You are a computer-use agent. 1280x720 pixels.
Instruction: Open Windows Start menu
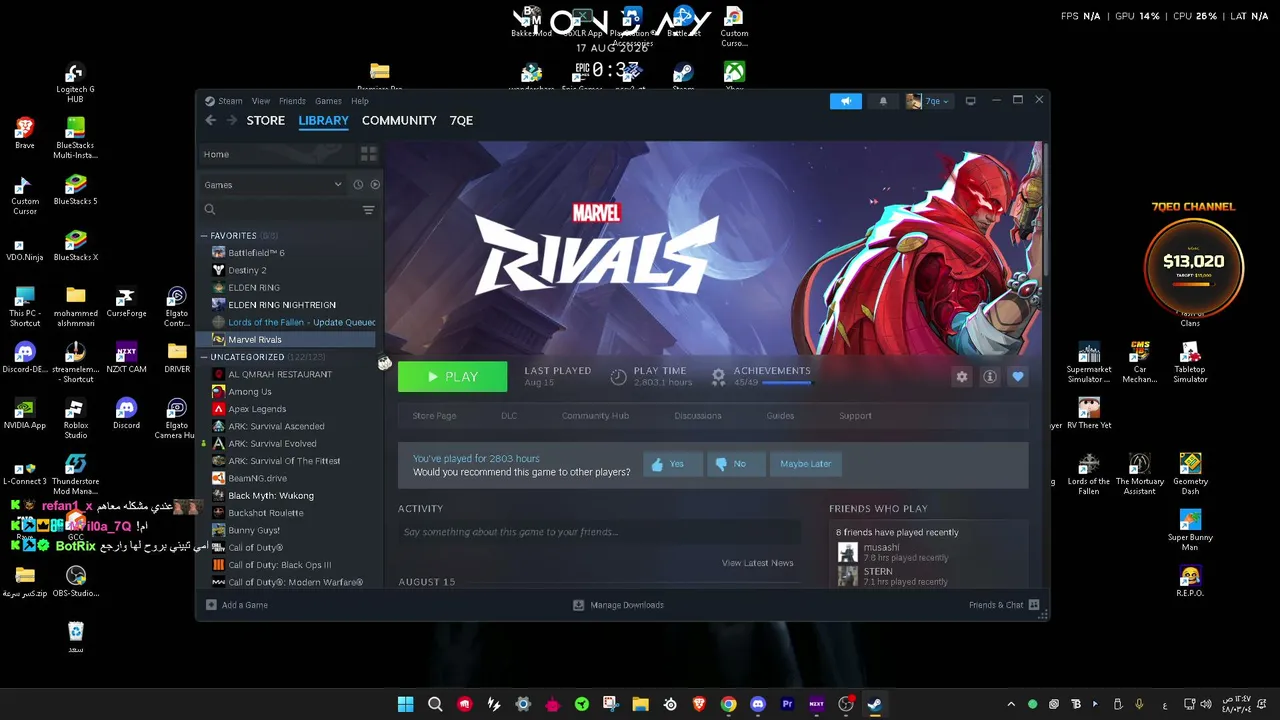405,704
